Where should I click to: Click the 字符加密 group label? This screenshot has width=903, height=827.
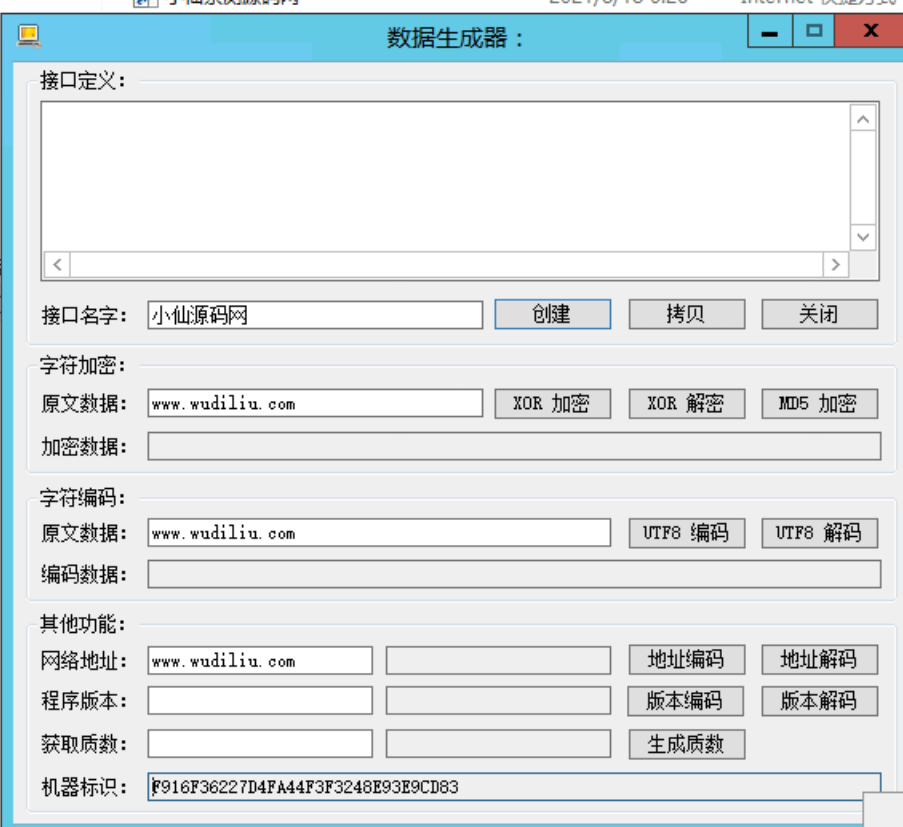[83, 365]
